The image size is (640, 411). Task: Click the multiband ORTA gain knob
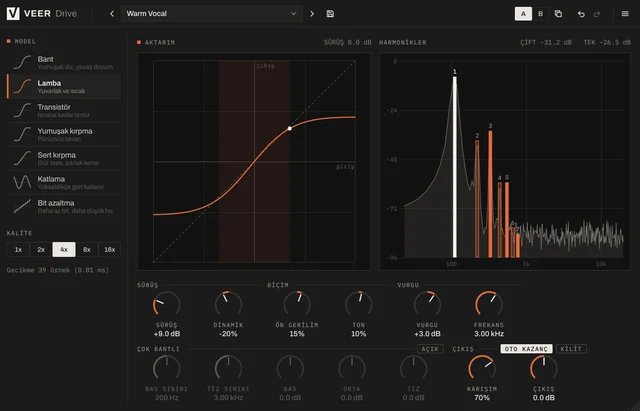coord(352,369)
